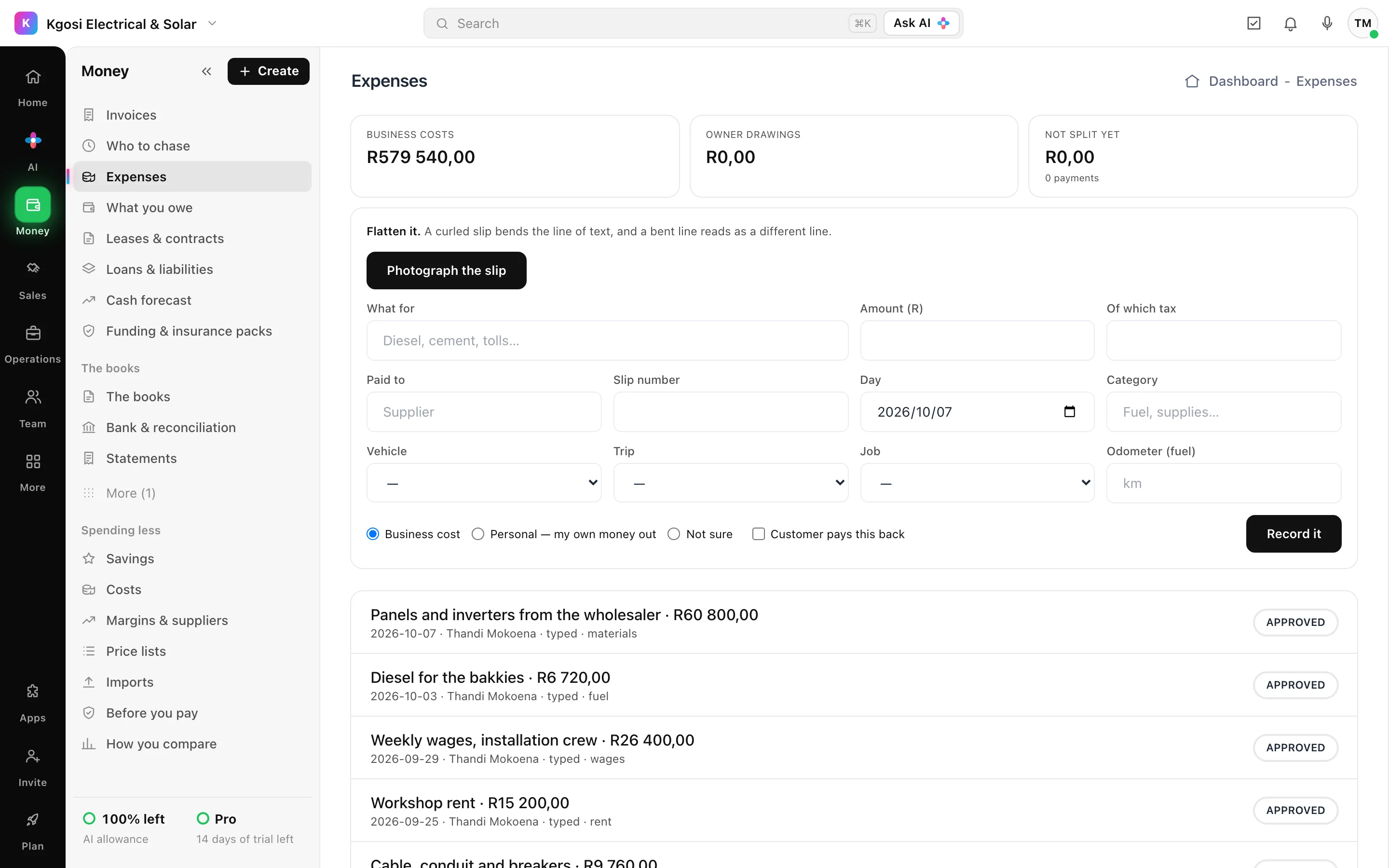The height and width of the screenshot is (868, 1389).
Task: Open the Job dropdown
Action: point(977,483)
